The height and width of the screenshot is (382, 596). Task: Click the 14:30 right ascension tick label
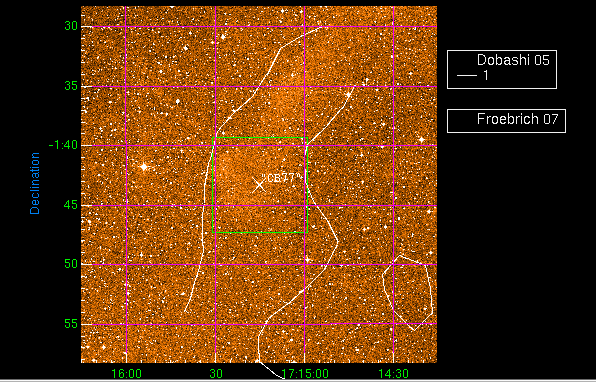[393, 374]
